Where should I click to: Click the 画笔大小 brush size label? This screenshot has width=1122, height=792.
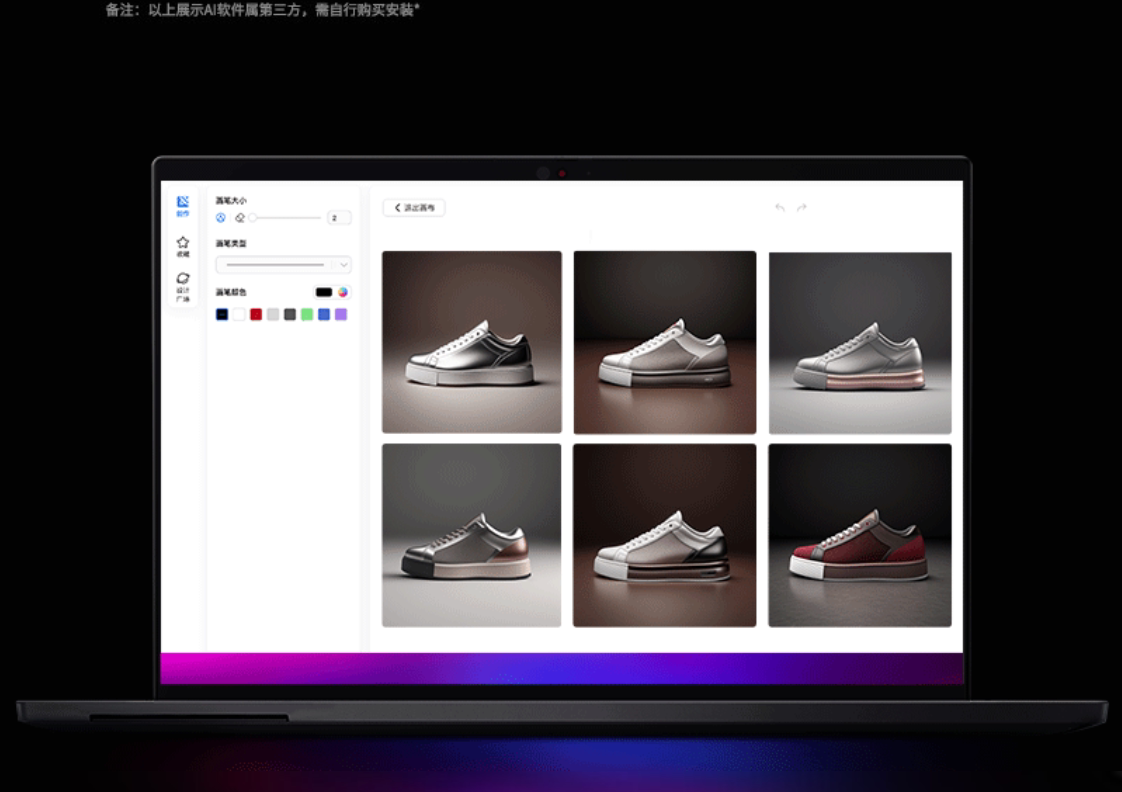pyautogui.click(x=231, y=200)
